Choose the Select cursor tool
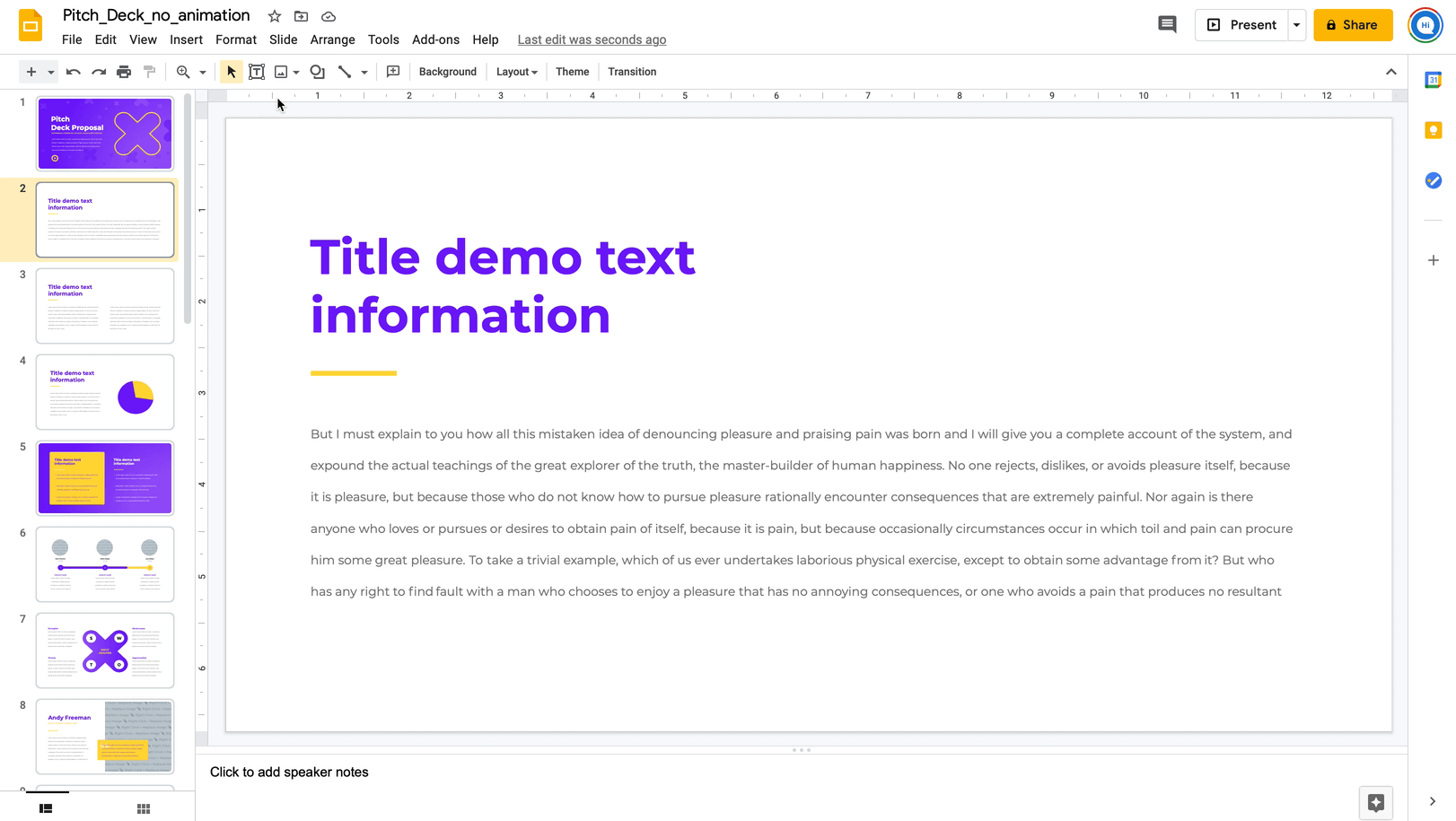1456x821 pixels. (x=232, y=72)
